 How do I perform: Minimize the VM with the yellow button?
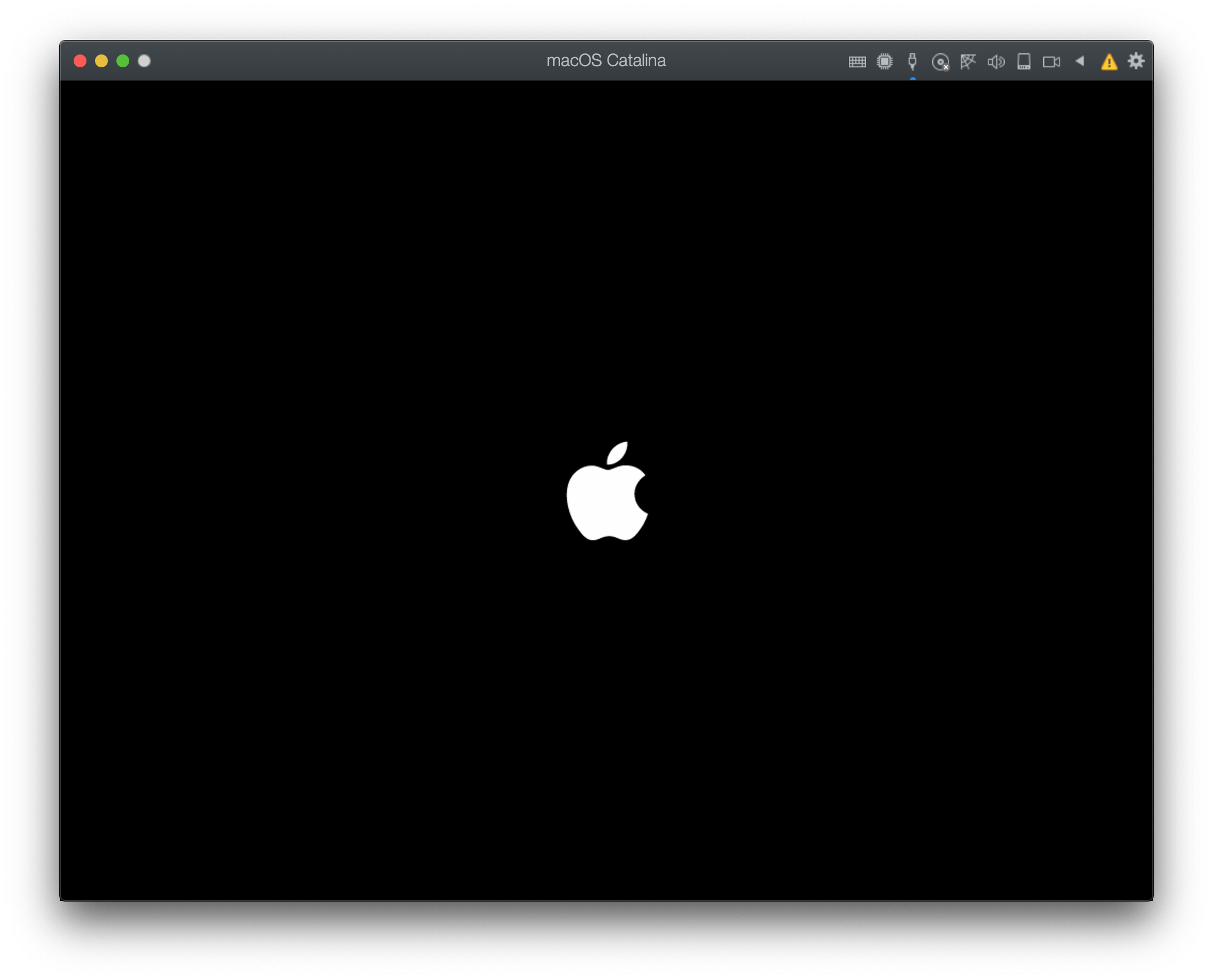point(101,61)
